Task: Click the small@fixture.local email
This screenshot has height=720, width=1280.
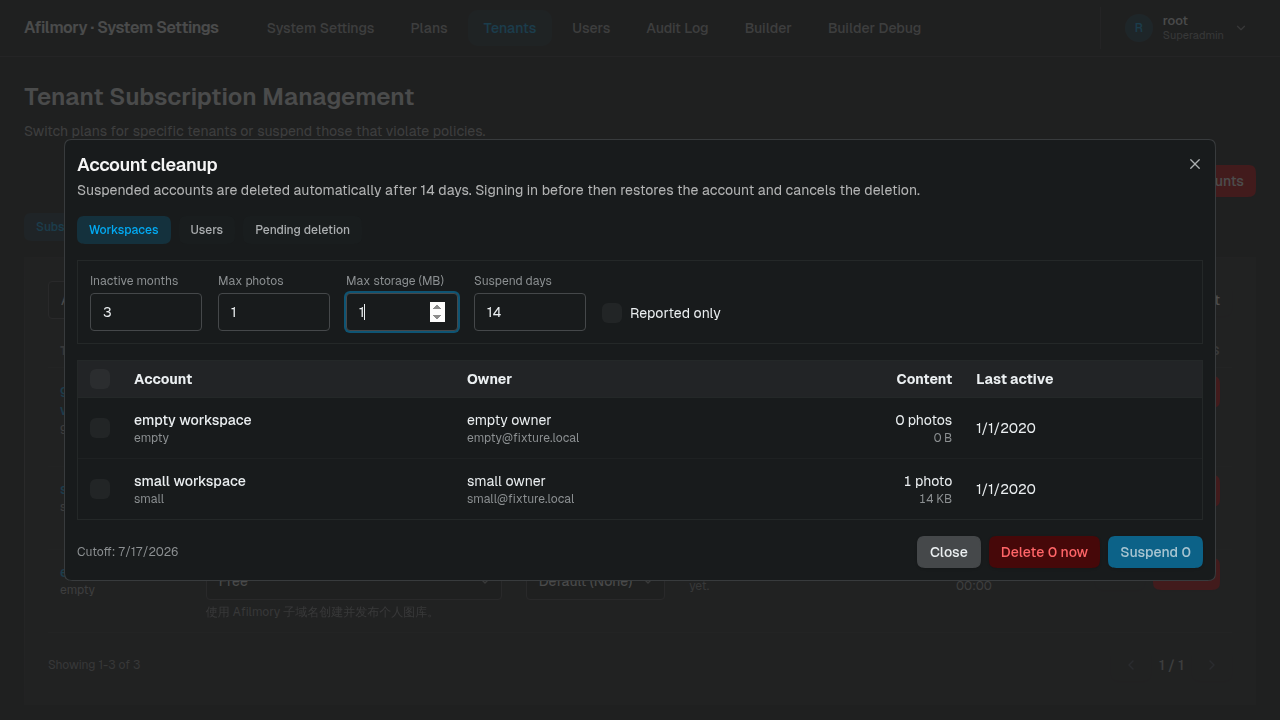Action: [521, 499]
